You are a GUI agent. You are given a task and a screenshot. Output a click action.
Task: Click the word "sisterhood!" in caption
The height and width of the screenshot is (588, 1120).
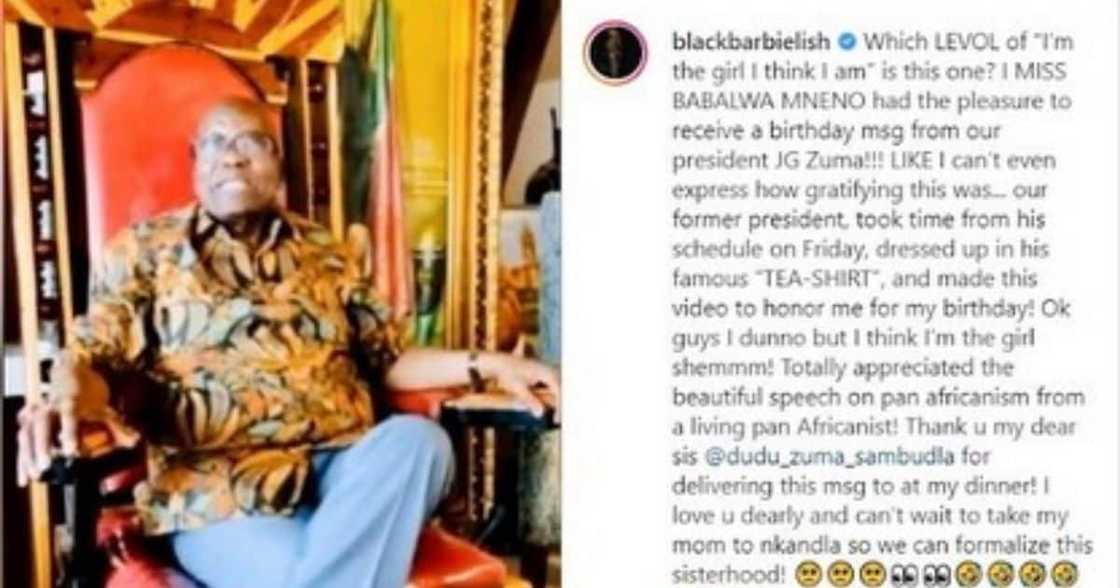pos(729,574)
